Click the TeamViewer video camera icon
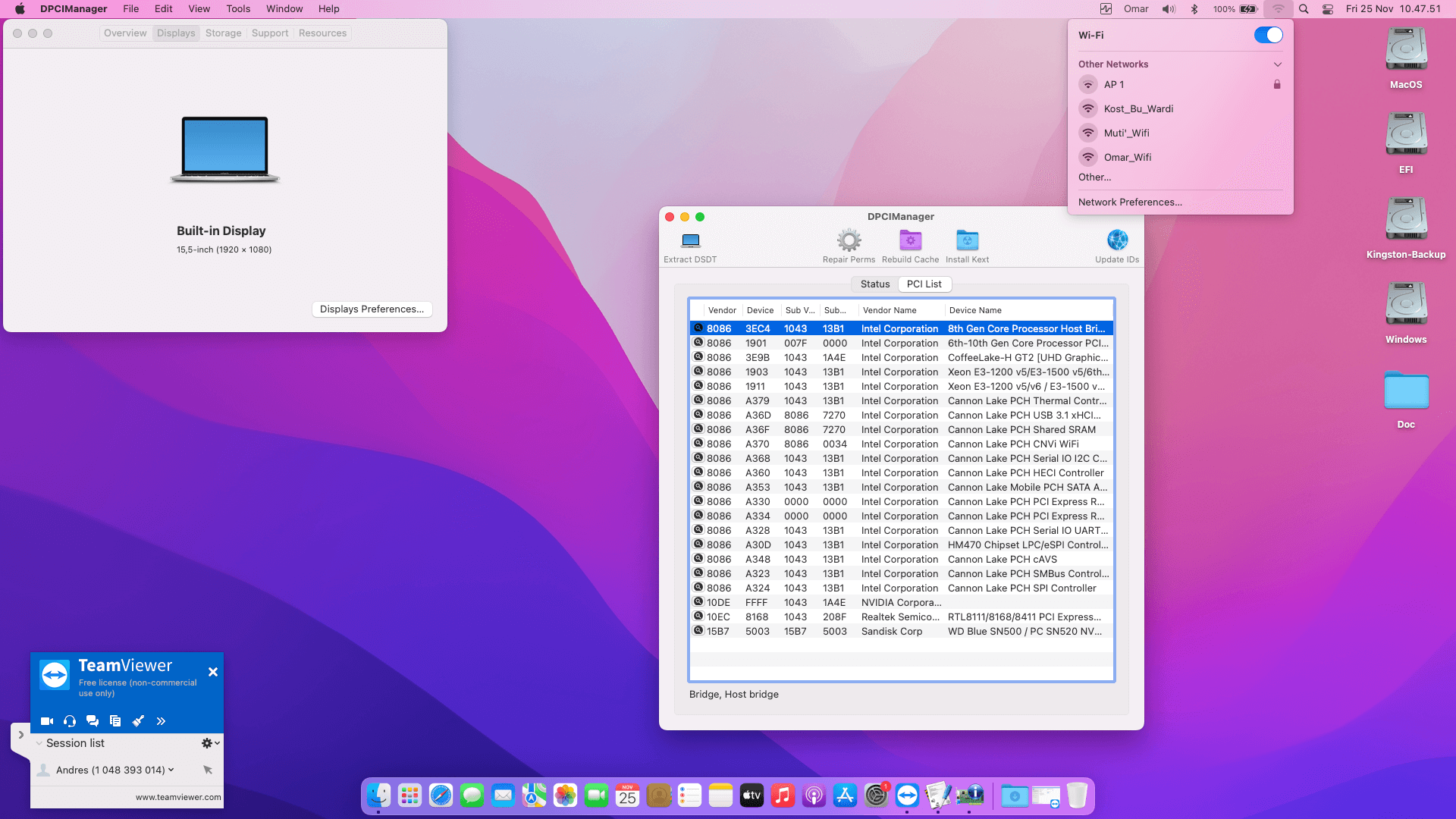 tap(47, 721)
